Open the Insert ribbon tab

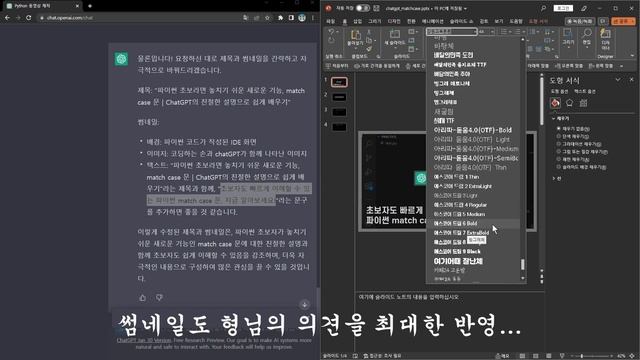tap(358, 21)
